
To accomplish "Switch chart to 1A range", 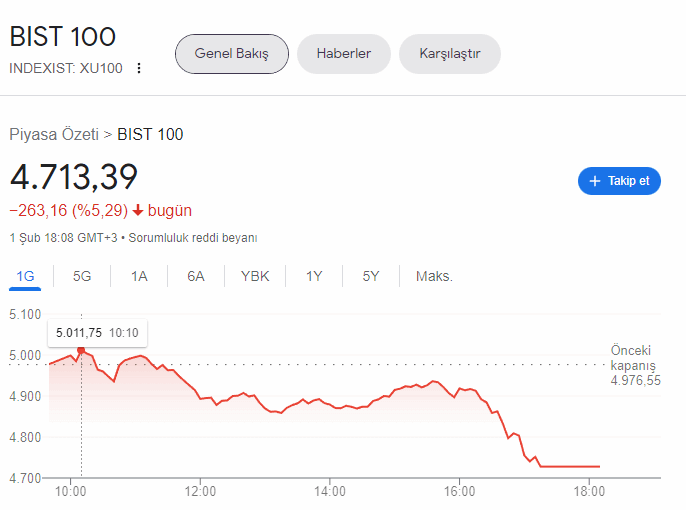I will point(139,277).
